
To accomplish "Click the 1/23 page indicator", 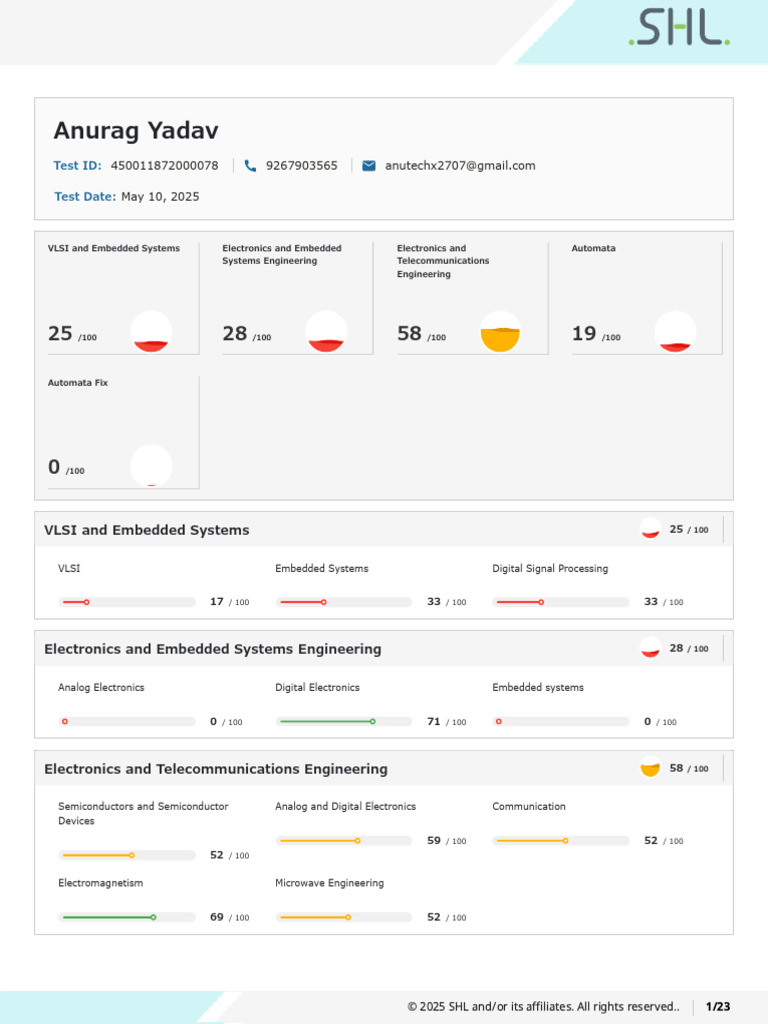I will click(718, 1007).
